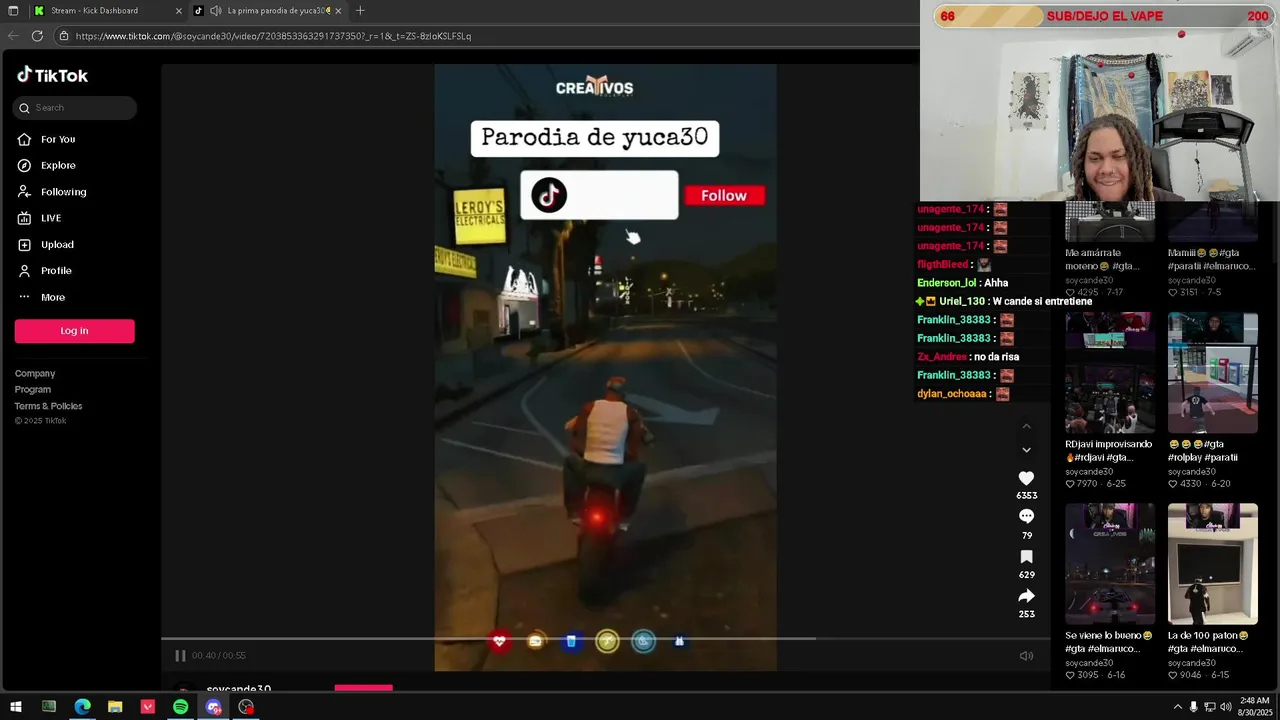Open 'Me amárrate moreno' video thumbnail
The image size is (1280, 720).
(1110, 221)
